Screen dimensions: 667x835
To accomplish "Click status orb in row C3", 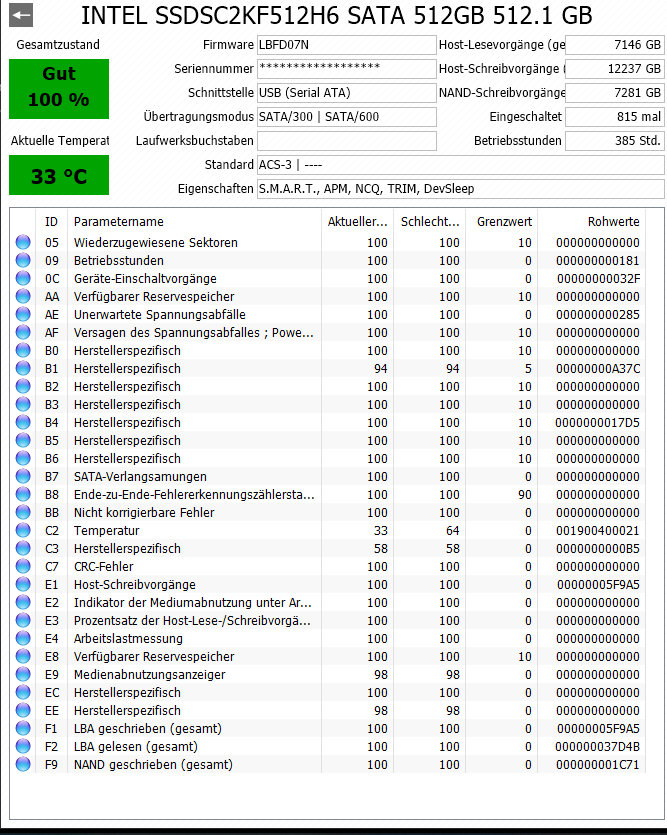I will (23, 549).
